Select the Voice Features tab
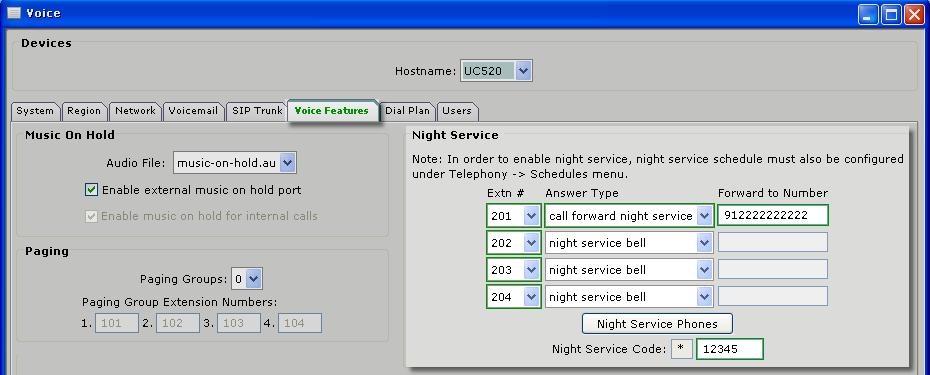This screenshot has height=375, width=930. (x=332, y=111)
